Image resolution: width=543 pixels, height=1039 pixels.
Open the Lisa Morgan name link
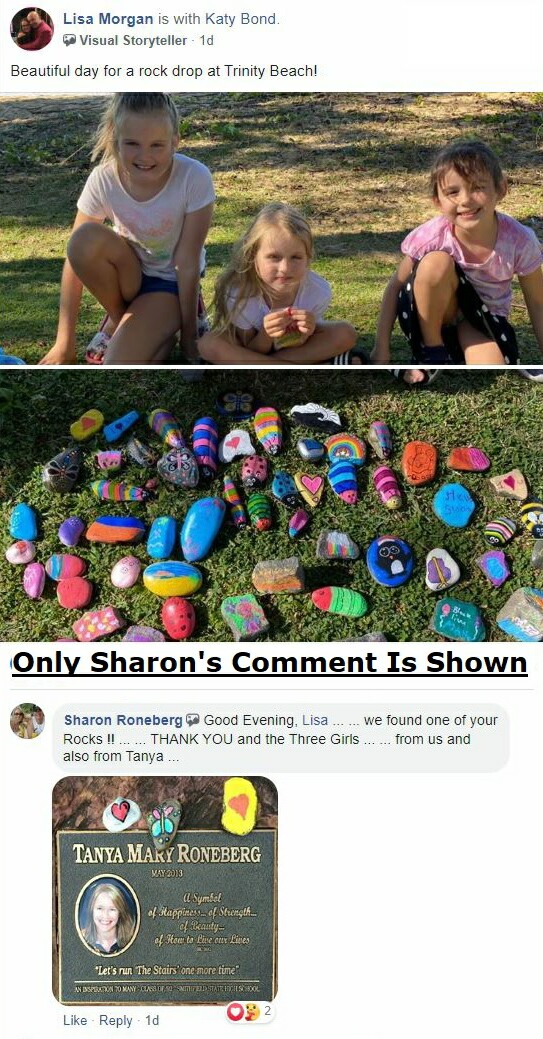point(108,19)
